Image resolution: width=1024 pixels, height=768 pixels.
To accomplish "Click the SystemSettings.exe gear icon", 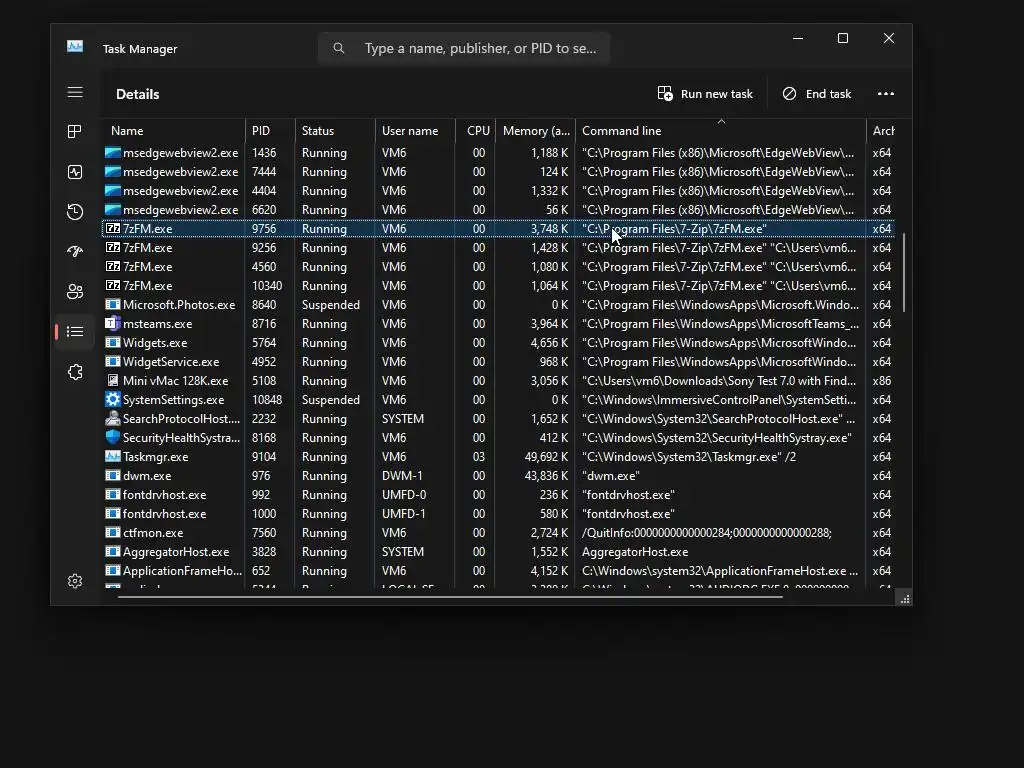I will coord(113,399).
